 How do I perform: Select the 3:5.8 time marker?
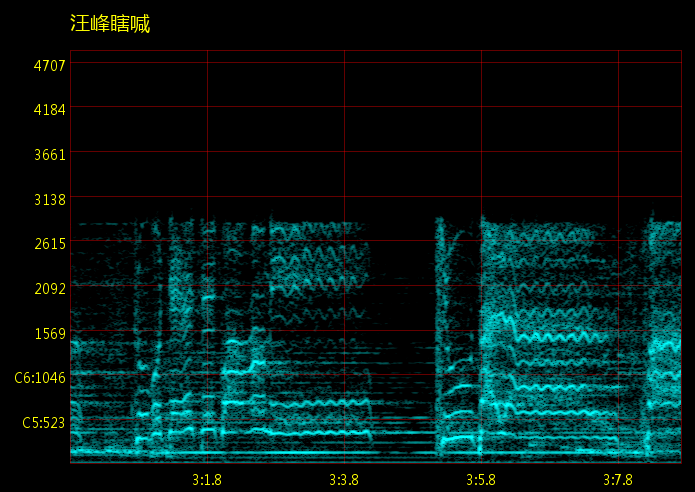pos(481,480)
